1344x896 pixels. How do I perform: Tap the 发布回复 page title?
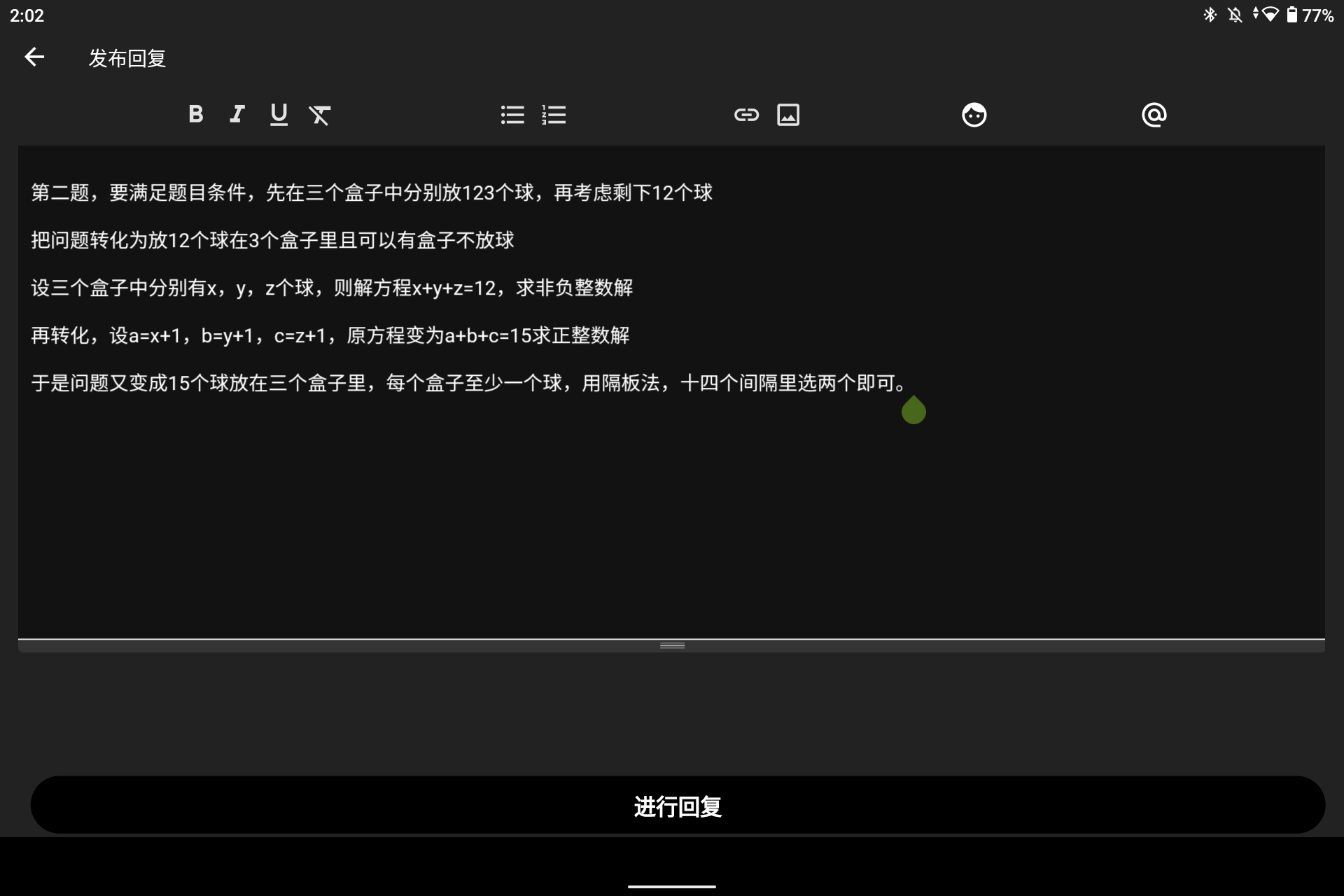tap(127, 58)
